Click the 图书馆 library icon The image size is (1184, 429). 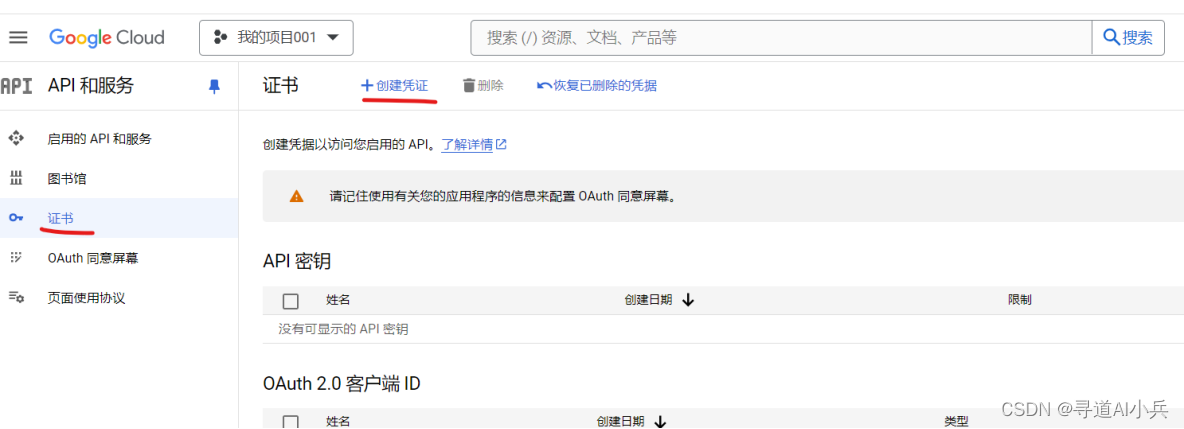[x=16, y=179]
